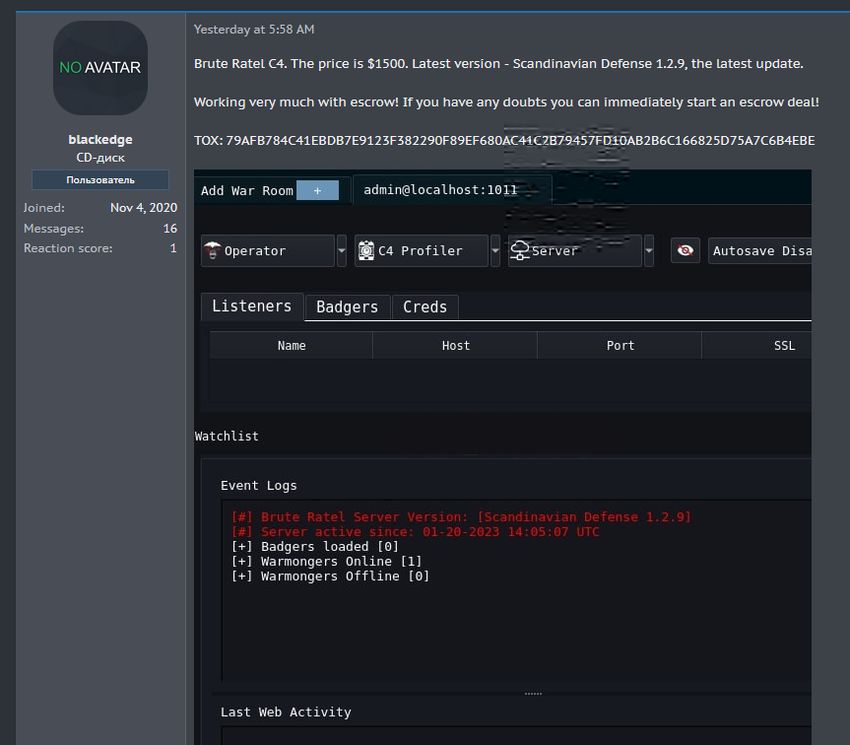The image size is (850, 745).
Task: Select the admin@localhost:1011 tab
Action: coord(452,190)
